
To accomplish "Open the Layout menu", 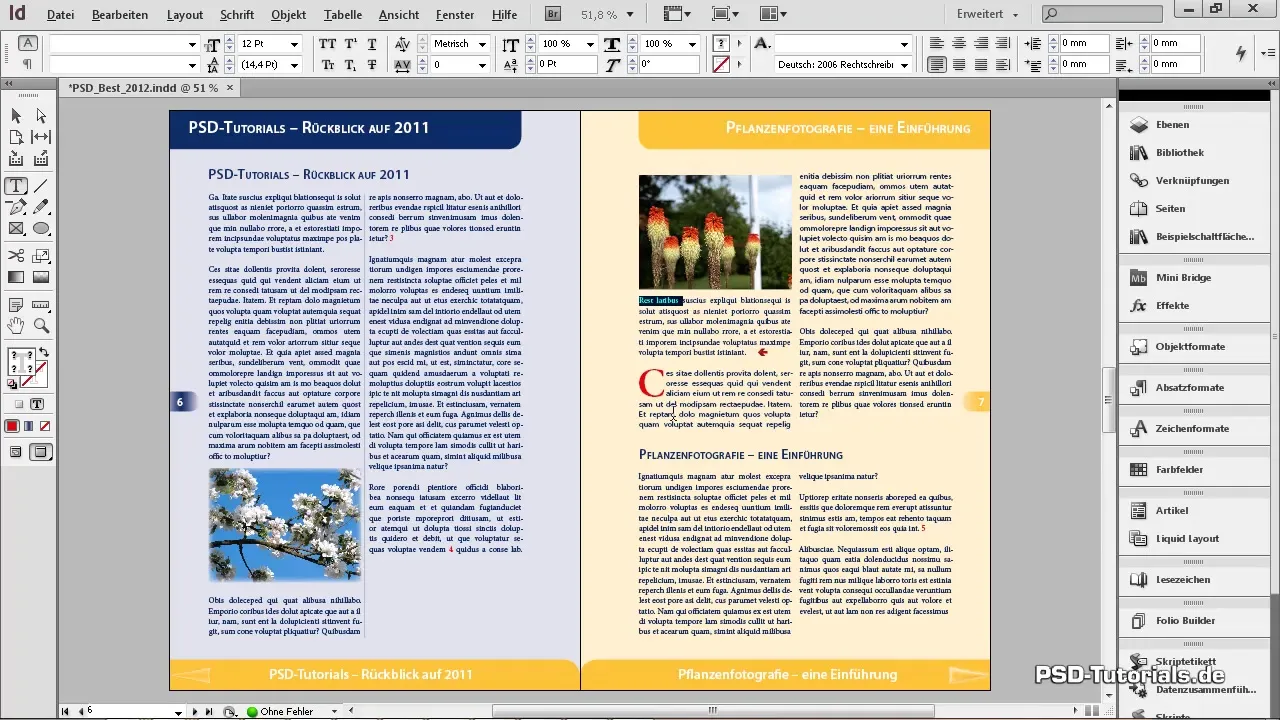I will coord(185,15).
